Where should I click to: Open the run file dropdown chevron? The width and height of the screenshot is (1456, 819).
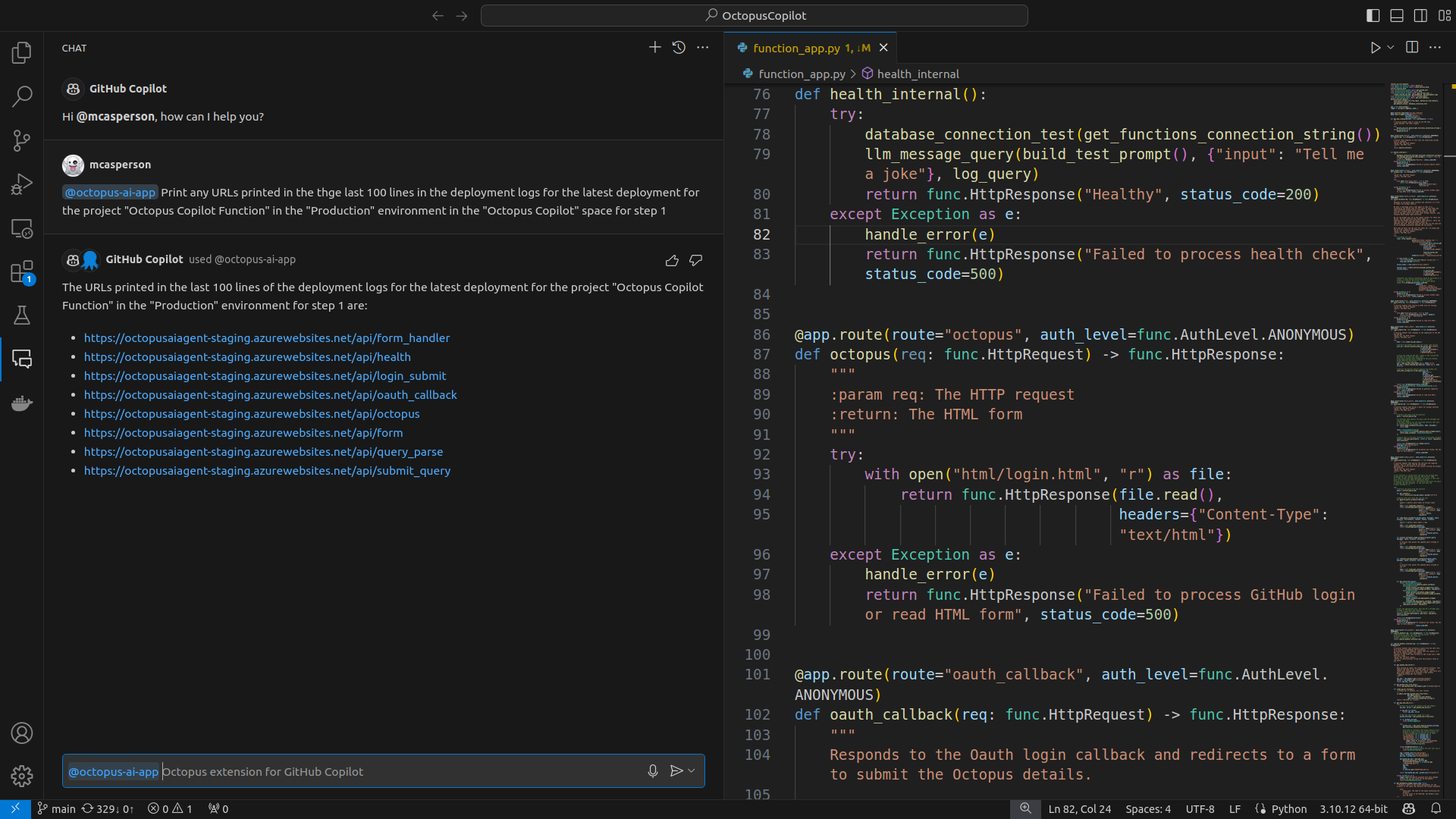(1391, 48)
